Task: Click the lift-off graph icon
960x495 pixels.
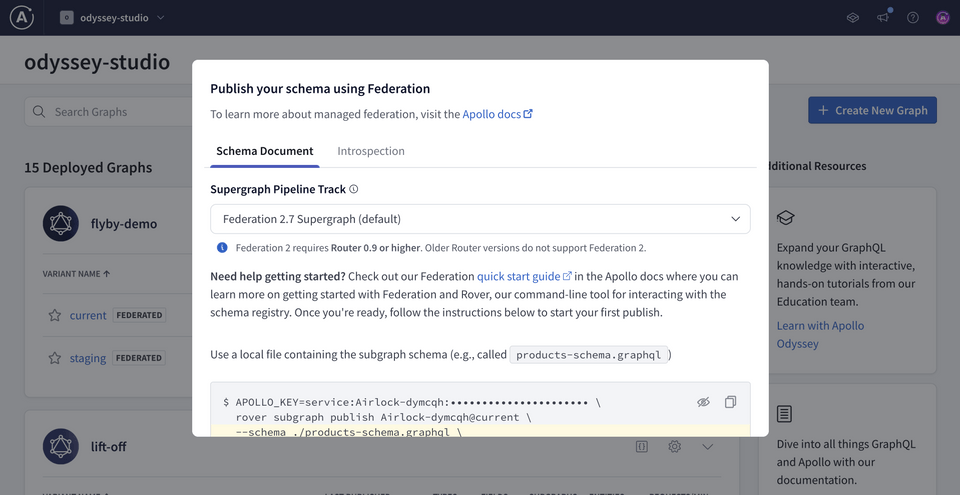Action: (x=61, y=446)
